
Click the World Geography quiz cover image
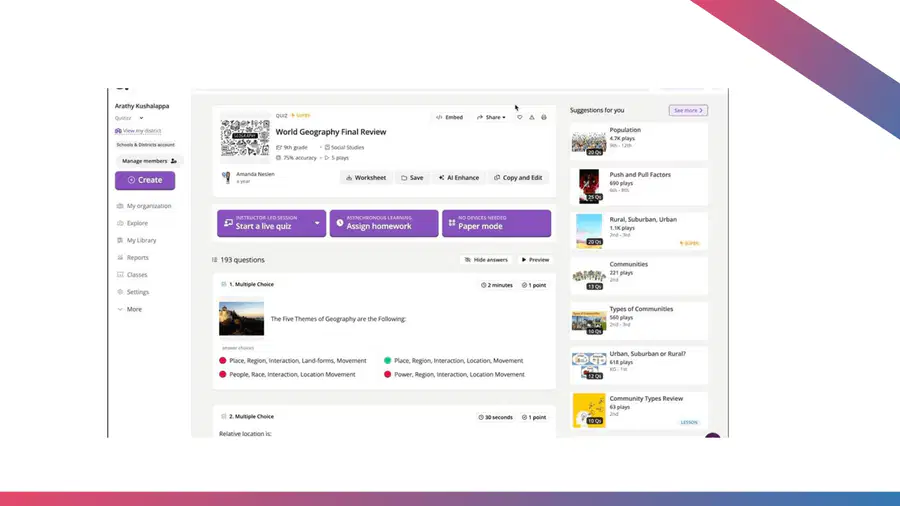[245, 137]
